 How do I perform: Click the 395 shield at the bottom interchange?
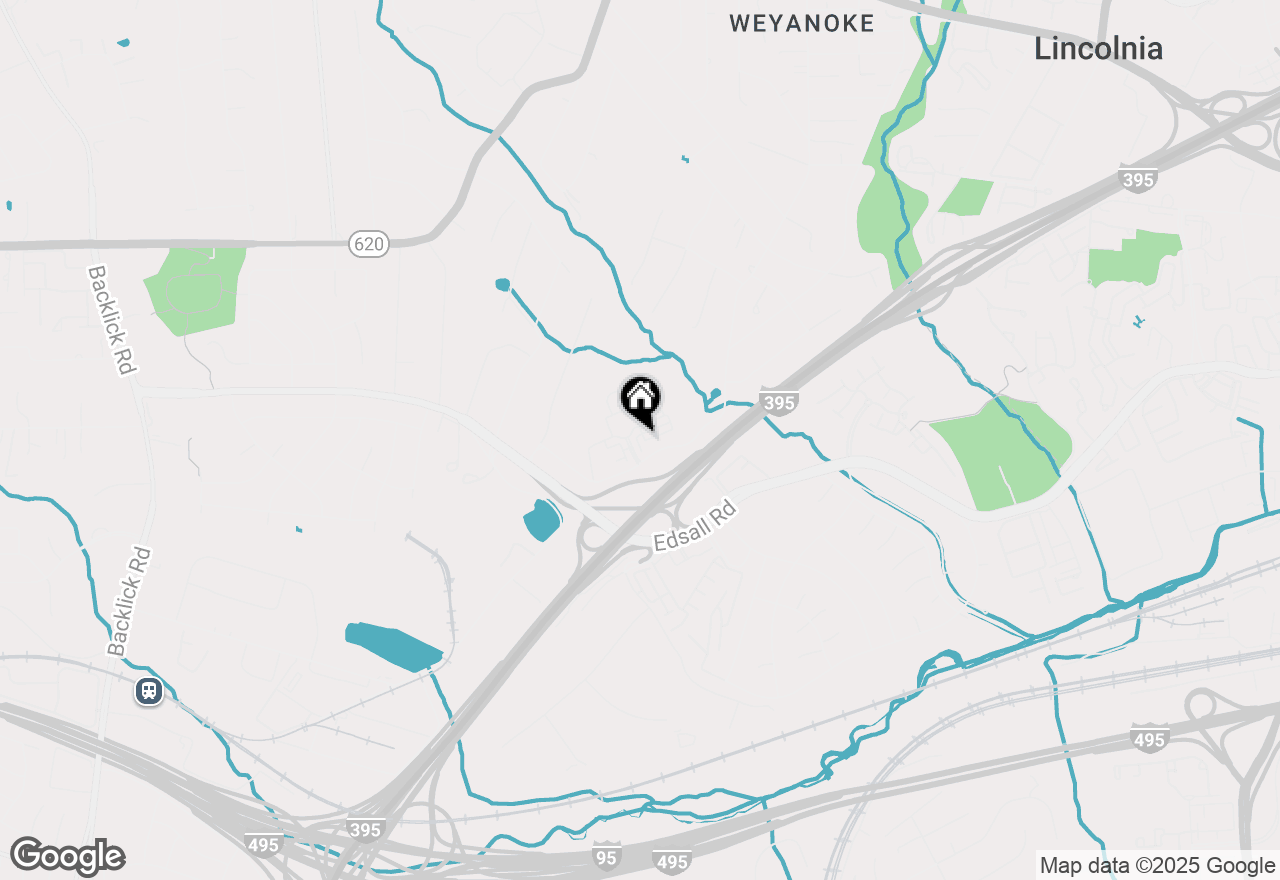click(x=365, y=828)
